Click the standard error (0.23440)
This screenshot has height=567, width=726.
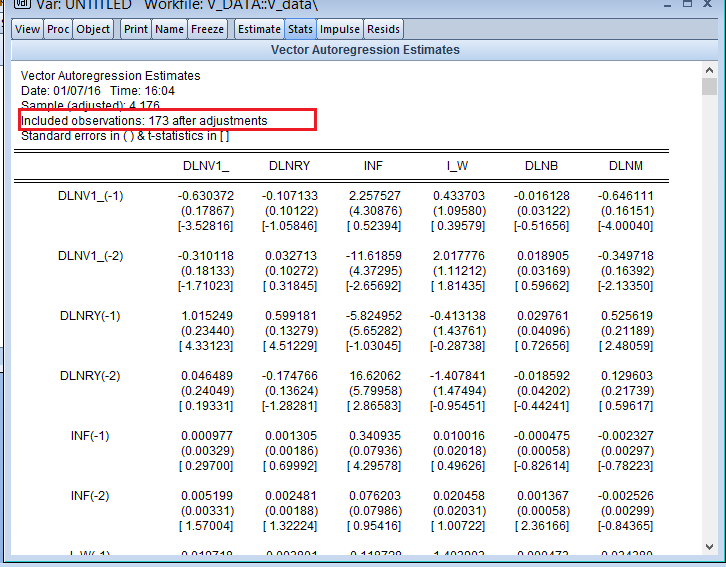(x=207, y=331)
